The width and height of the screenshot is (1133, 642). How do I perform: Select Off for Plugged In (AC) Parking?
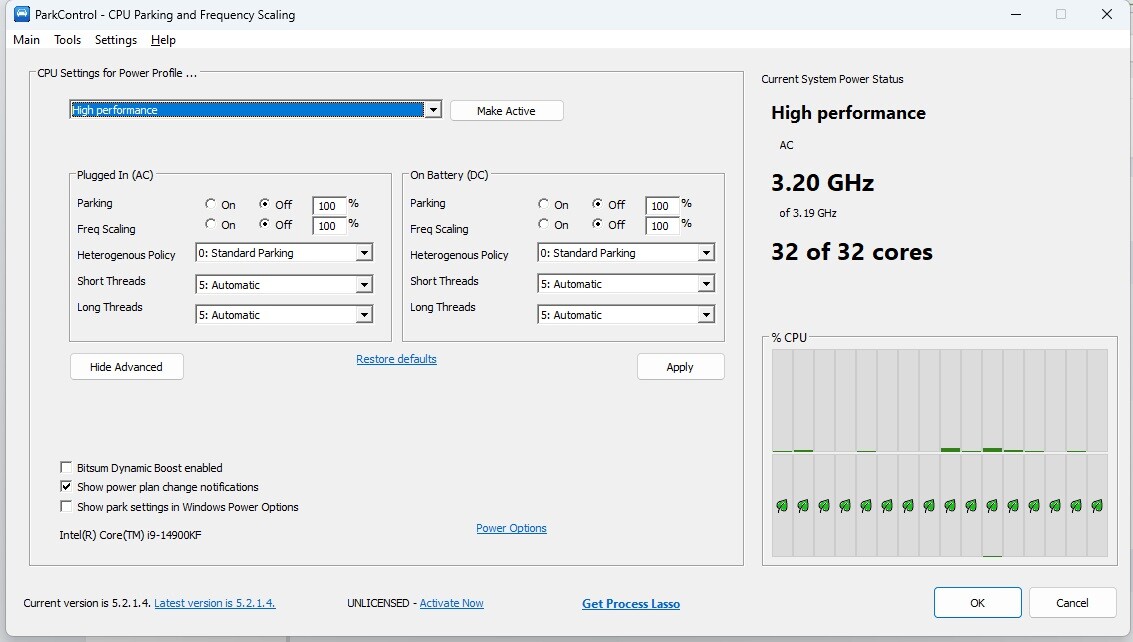pos(264,204)
